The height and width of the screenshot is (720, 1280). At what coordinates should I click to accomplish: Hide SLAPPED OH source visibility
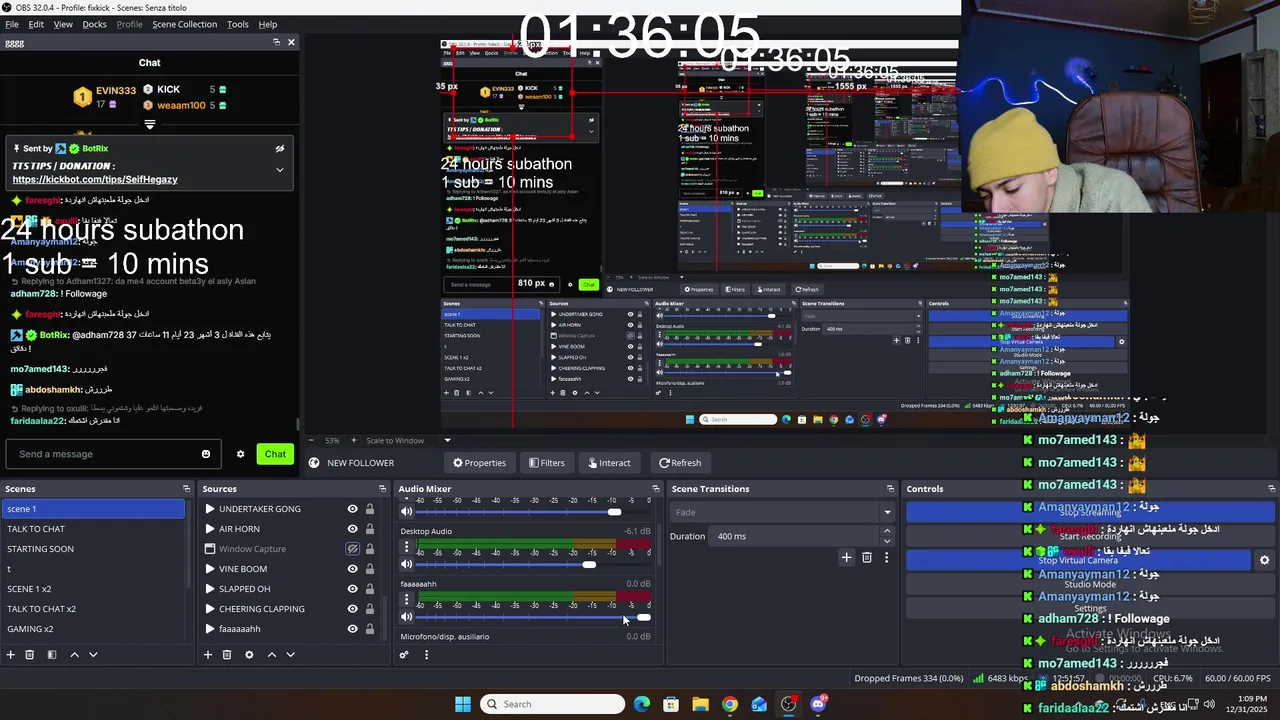pos(352,589)
